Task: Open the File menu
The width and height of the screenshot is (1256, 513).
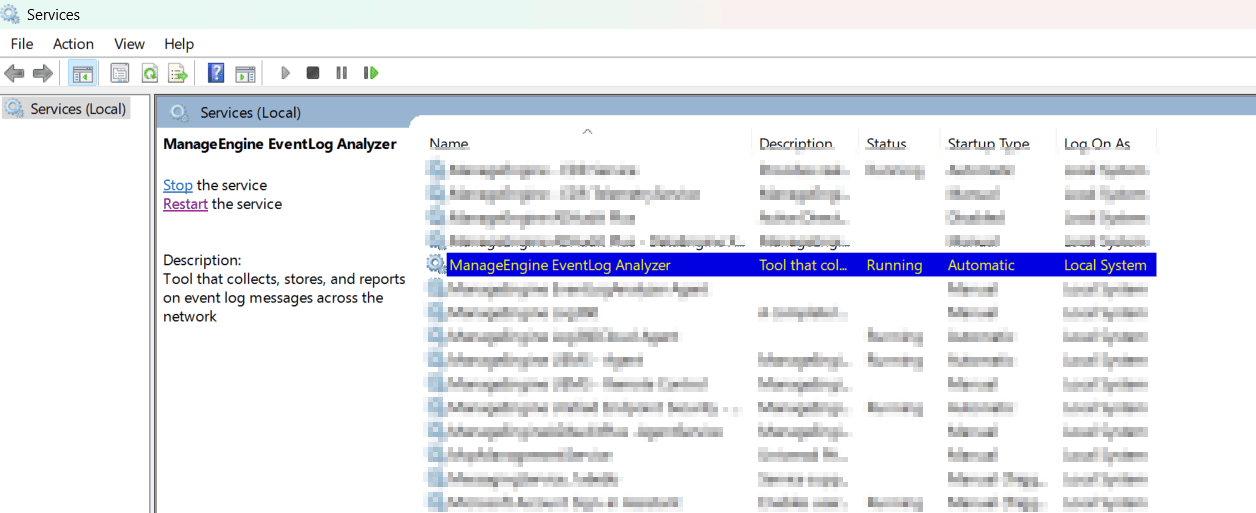Action: 22,44
